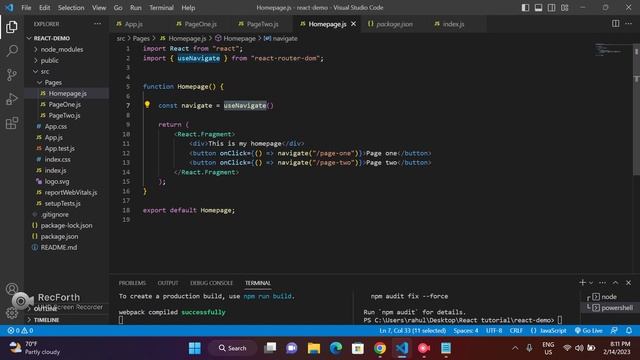Click the new terminal plus icon
The image size is (640, 360).
[582, 282]
